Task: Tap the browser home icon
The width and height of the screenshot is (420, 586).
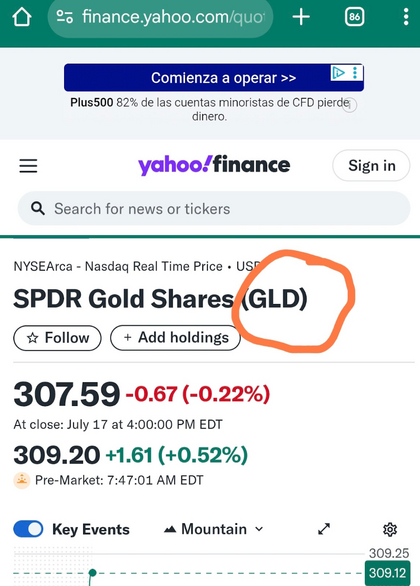Action: click(x=22, y=17)
